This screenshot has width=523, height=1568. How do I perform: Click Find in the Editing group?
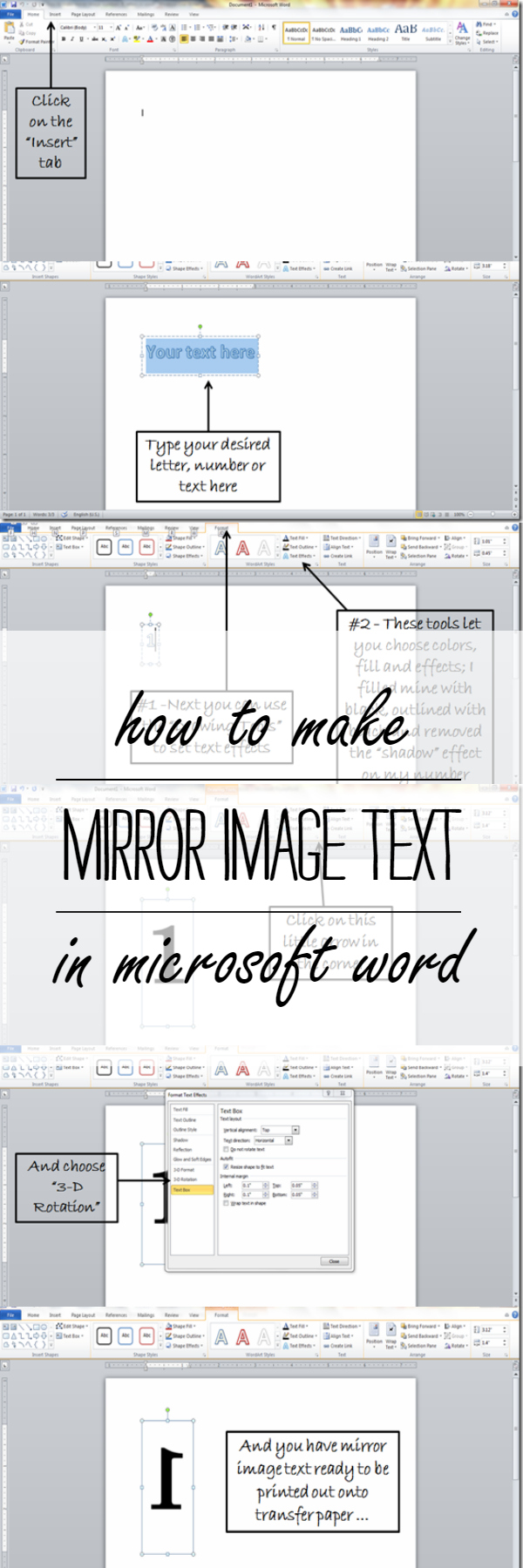coord(486,24)
